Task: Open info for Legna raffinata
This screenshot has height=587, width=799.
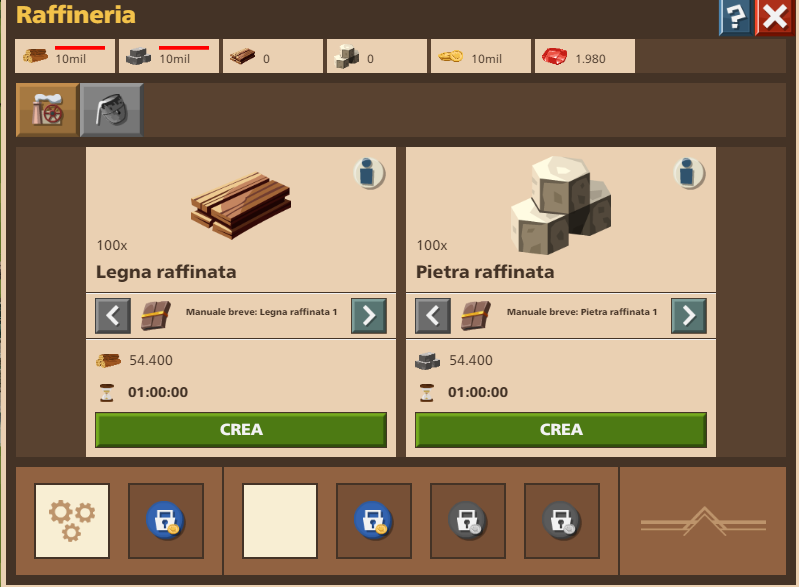Action: coord(369,173)
